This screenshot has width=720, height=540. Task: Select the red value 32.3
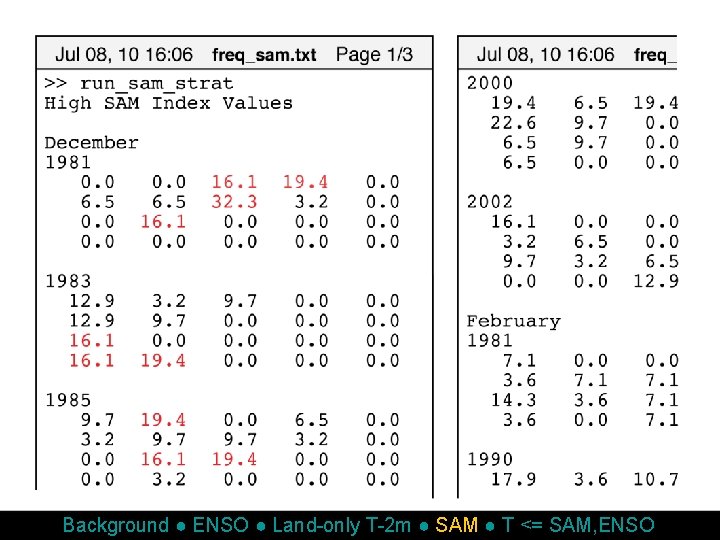(x=234, y=202)
